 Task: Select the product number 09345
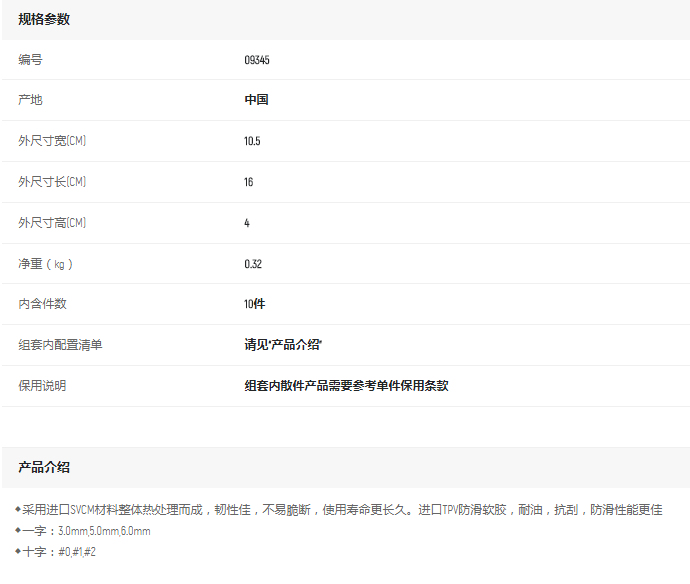[x=257, y=60]
